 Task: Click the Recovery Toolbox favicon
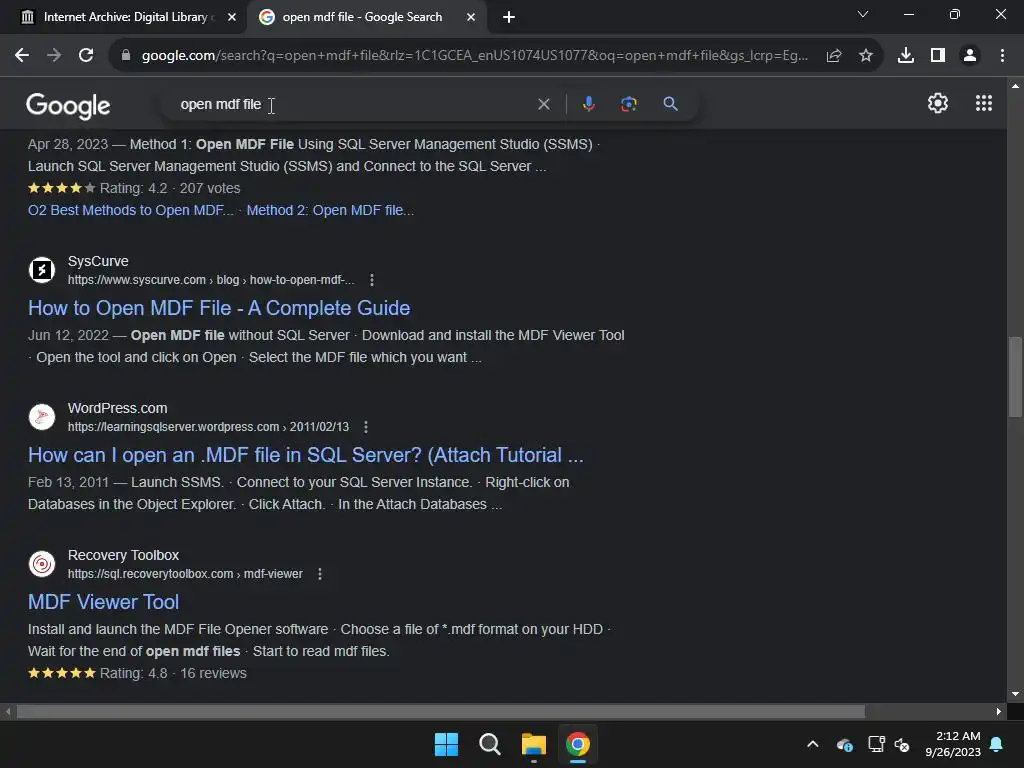click(42, 564)
